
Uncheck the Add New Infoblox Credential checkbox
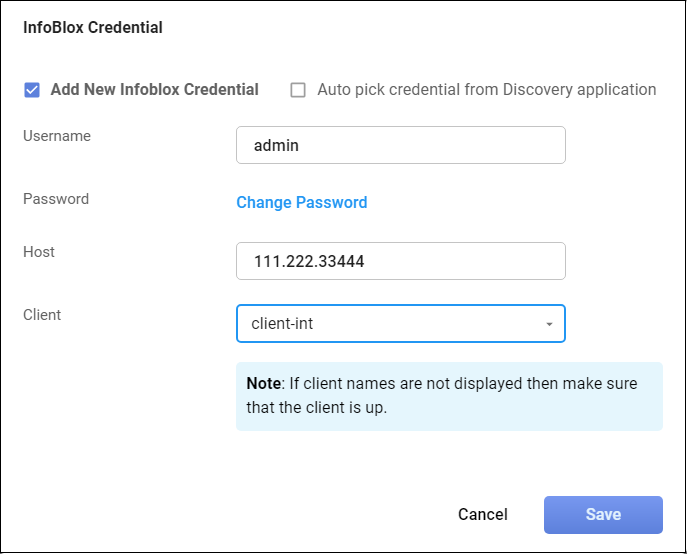click(x=32, y=90)
